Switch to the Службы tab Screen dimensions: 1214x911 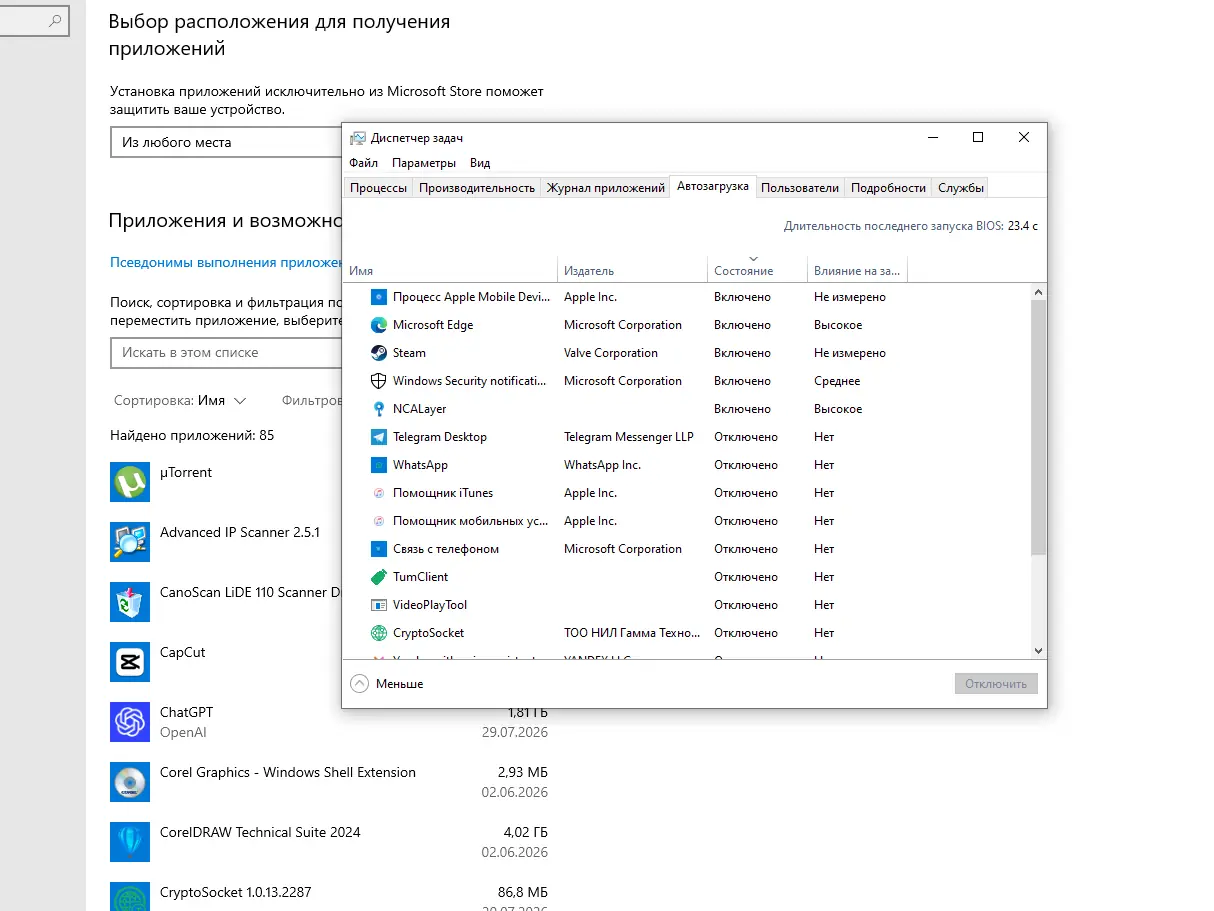coord(961,188)
